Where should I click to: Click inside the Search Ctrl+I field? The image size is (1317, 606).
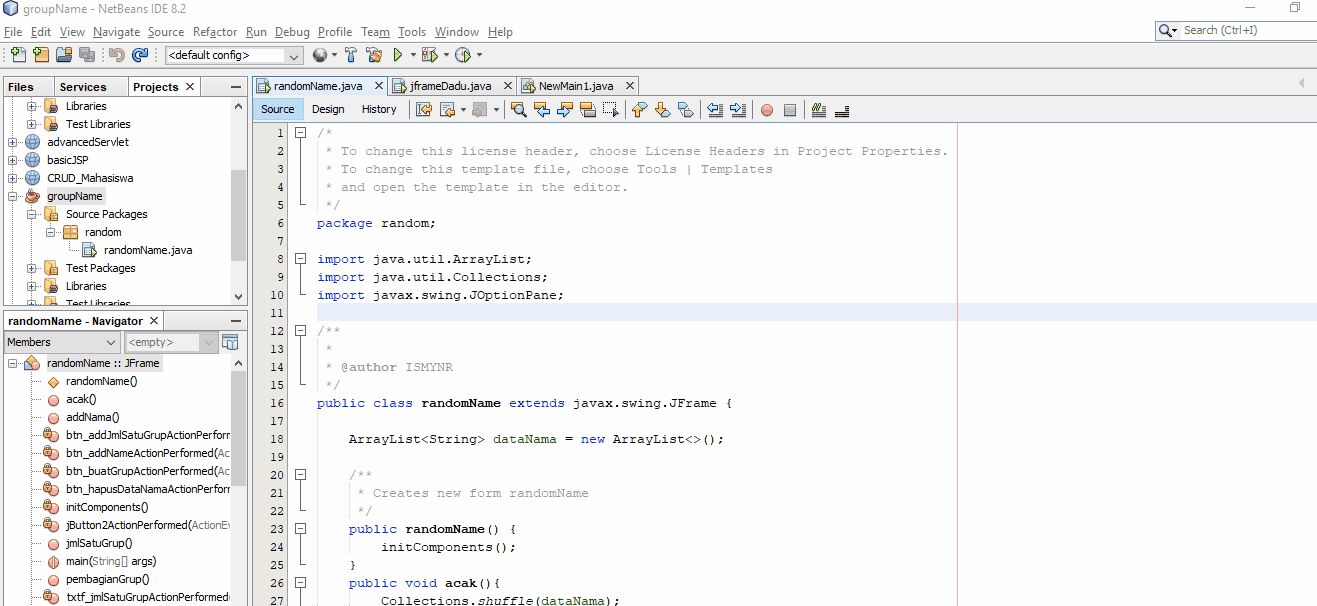pyautogui.click(x=1240, y=30)
